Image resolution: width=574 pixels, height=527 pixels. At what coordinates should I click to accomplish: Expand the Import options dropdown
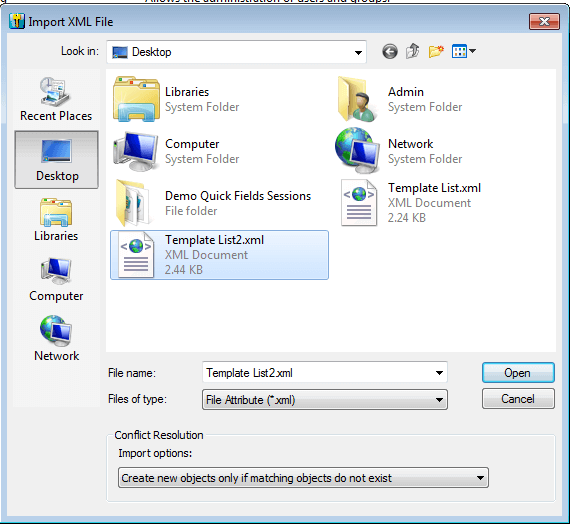(x=303, y=478)
